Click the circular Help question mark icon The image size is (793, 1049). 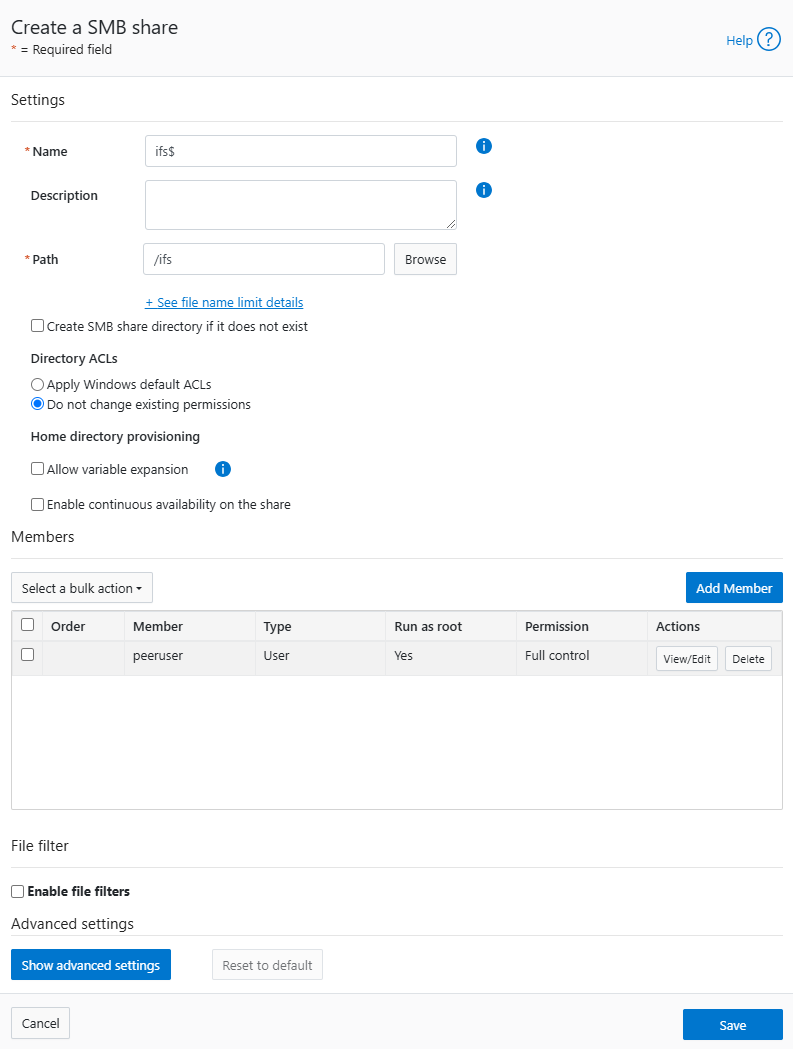(769, 39)
